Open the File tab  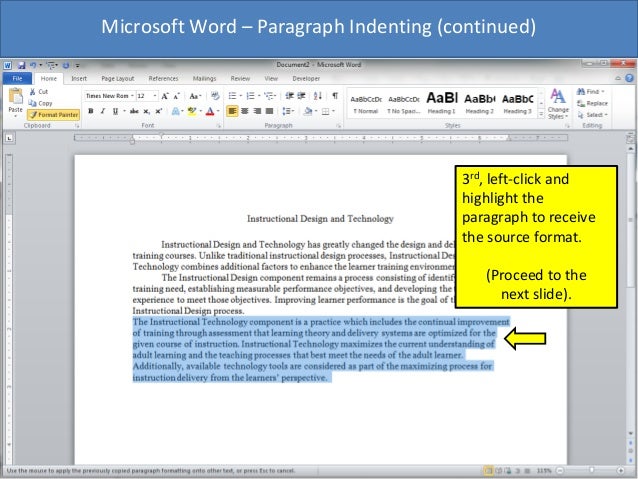tap(17, 78)
